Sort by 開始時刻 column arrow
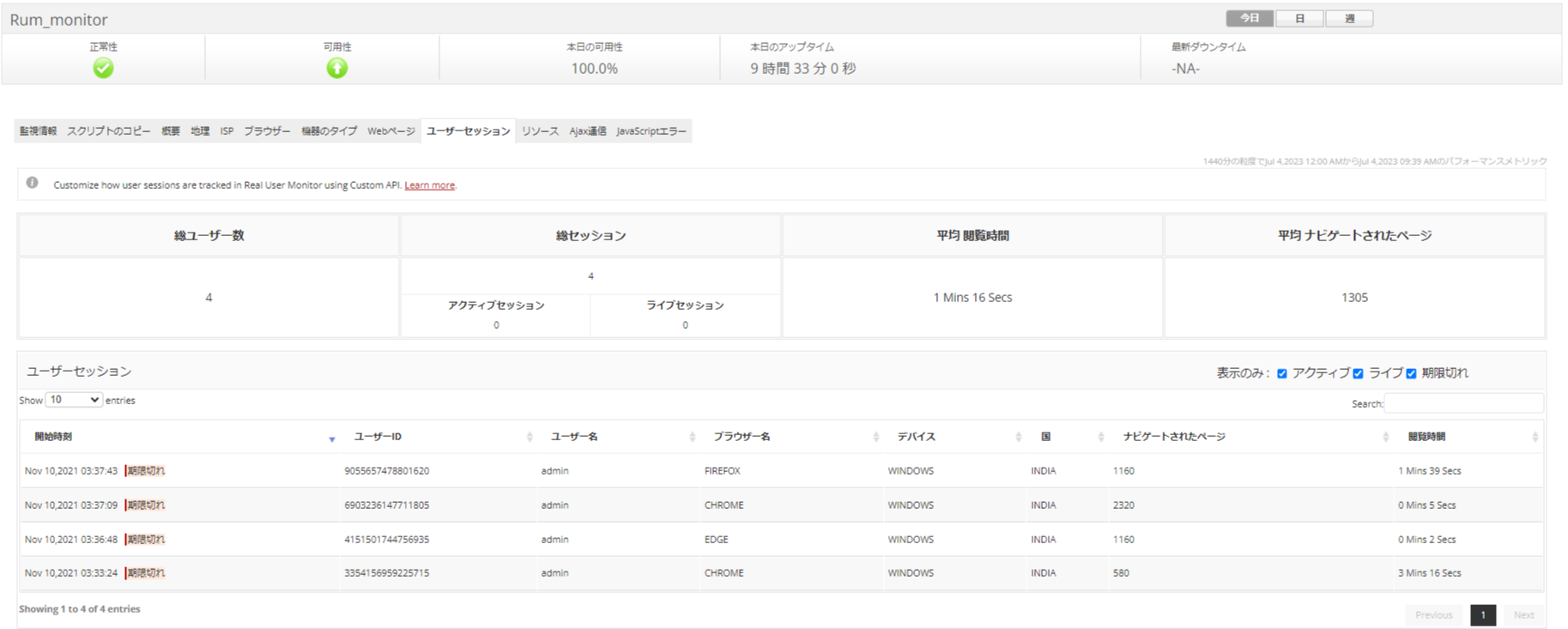1568x629 pixels. click(x=331, y=438)
